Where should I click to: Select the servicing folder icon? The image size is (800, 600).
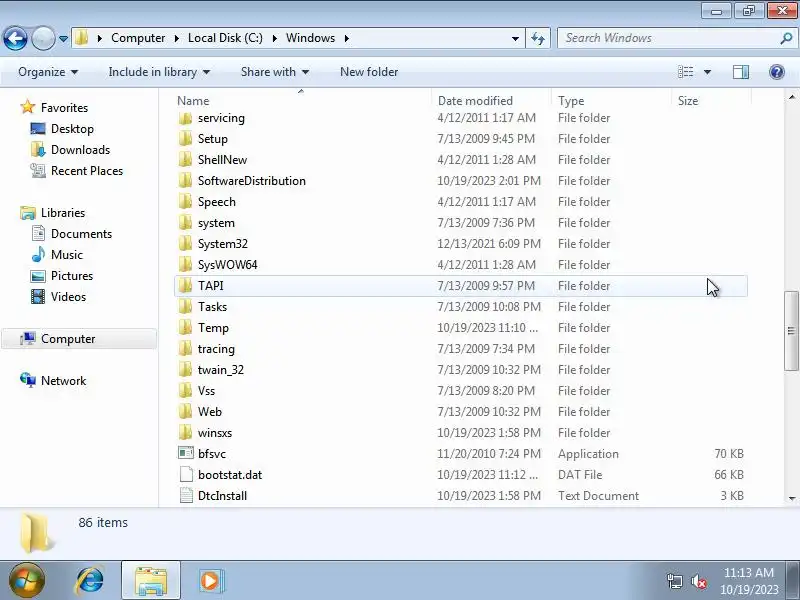click(x=186, y=118)
